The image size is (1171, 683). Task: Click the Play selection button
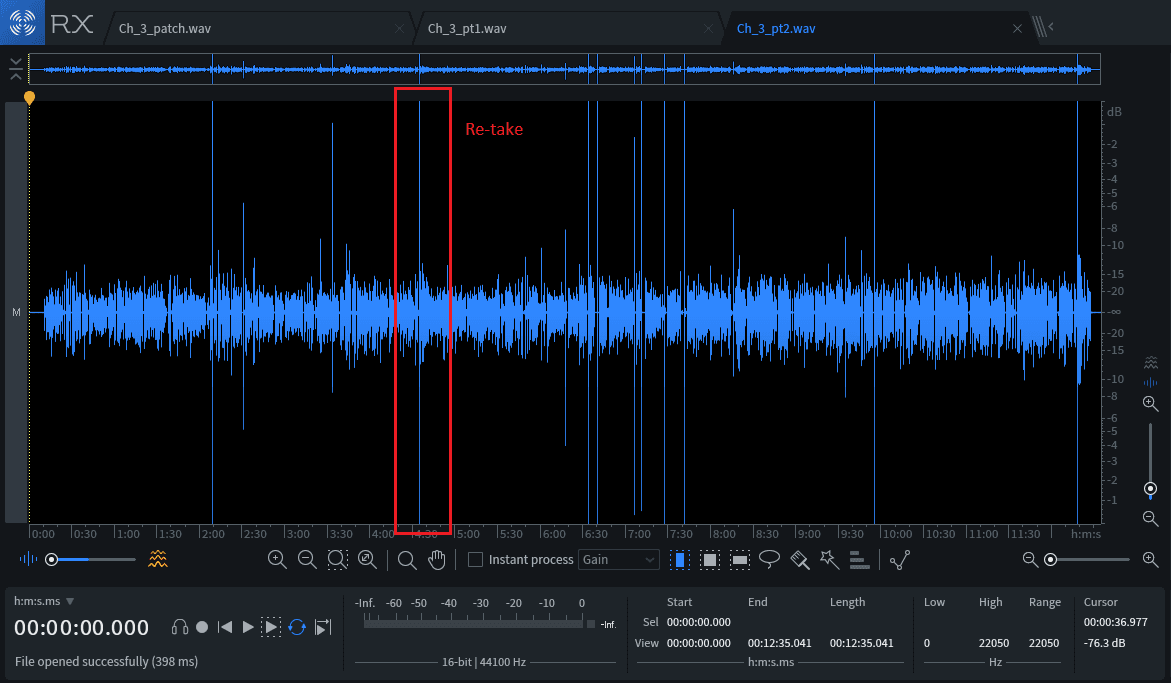pyautogui.click(x=271, y=627)
